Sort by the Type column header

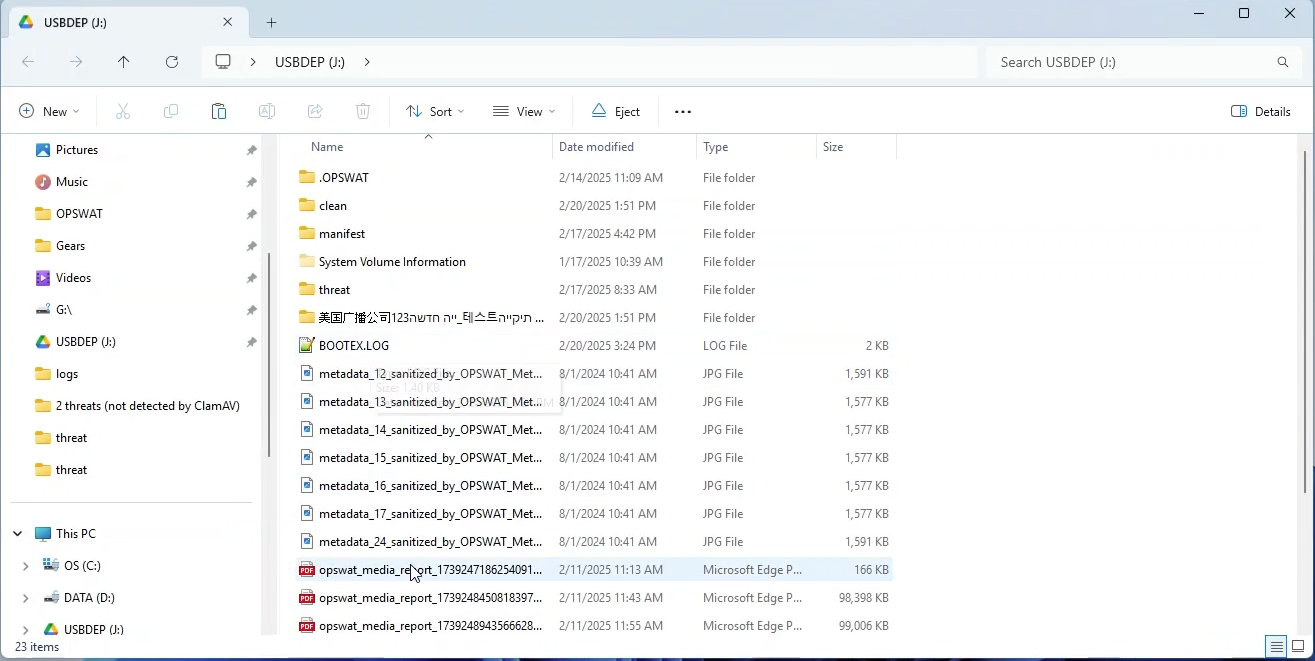point(756,147)
